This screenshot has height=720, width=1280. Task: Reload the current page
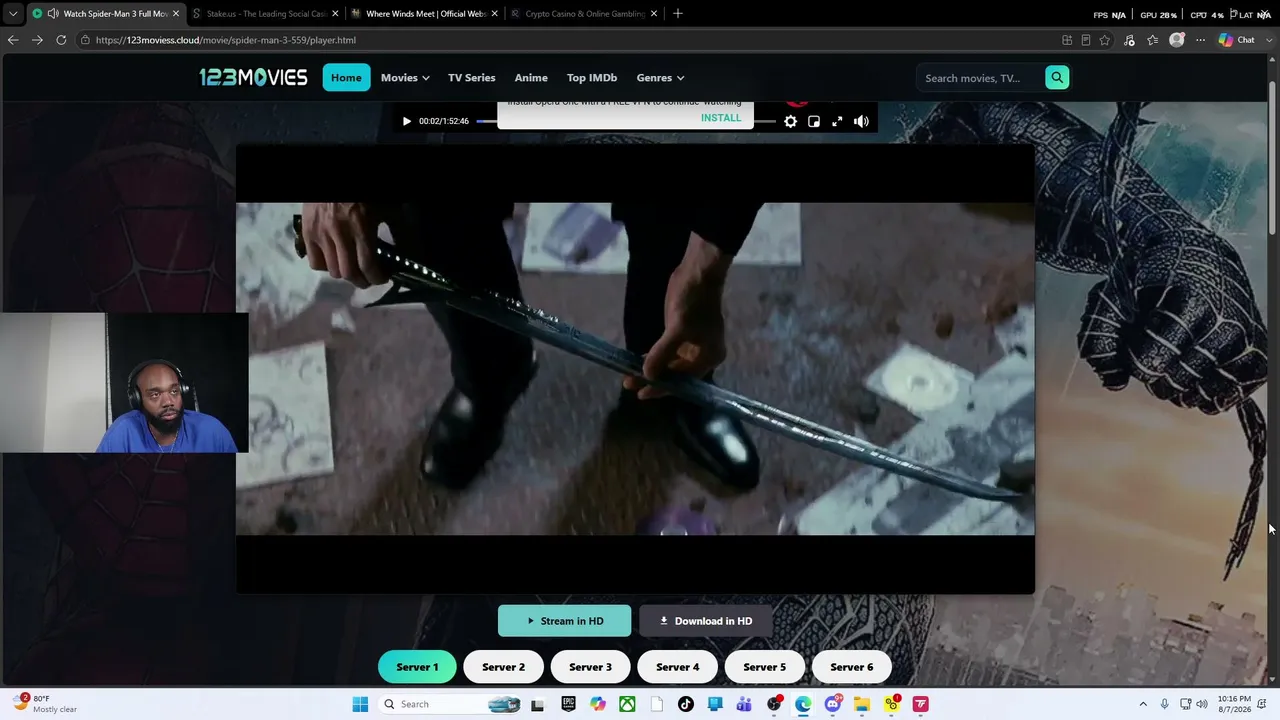[x=61, y=40]
